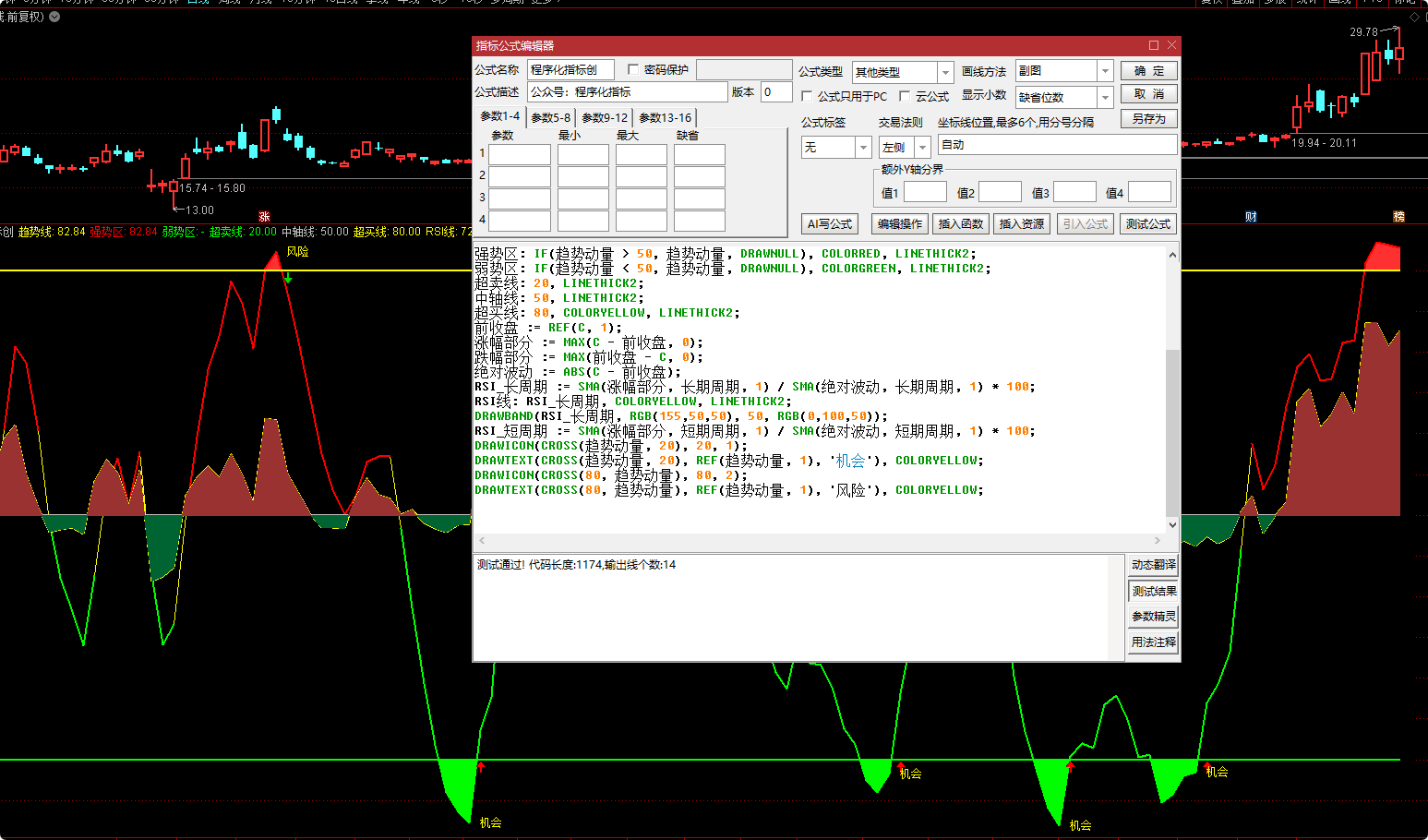Toggle the 云公式 checkbox
The width and height of the screenshot is (1428, 840).
905,96
